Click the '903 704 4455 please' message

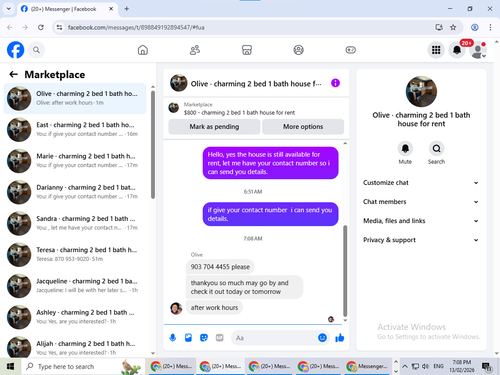click(220, 267)
